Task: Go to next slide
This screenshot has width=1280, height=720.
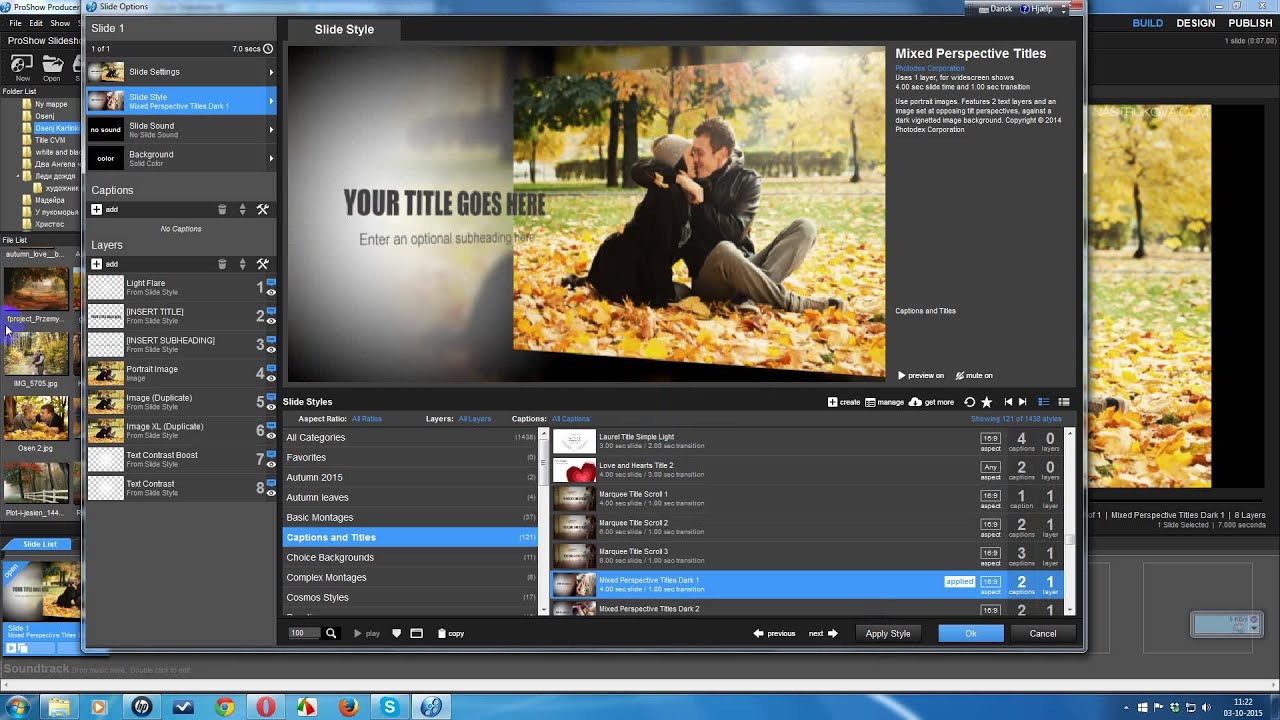Action: tap(823, 633)
